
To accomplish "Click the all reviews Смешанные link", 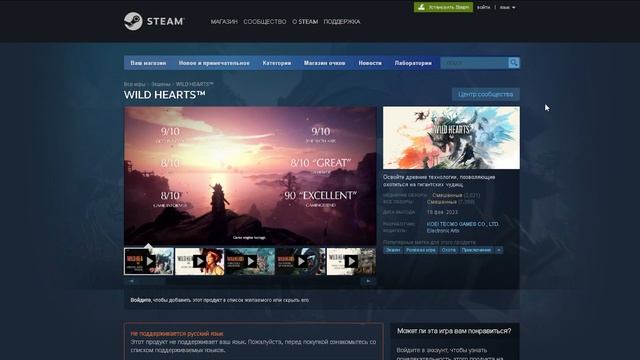I will (x=442, y=202).
